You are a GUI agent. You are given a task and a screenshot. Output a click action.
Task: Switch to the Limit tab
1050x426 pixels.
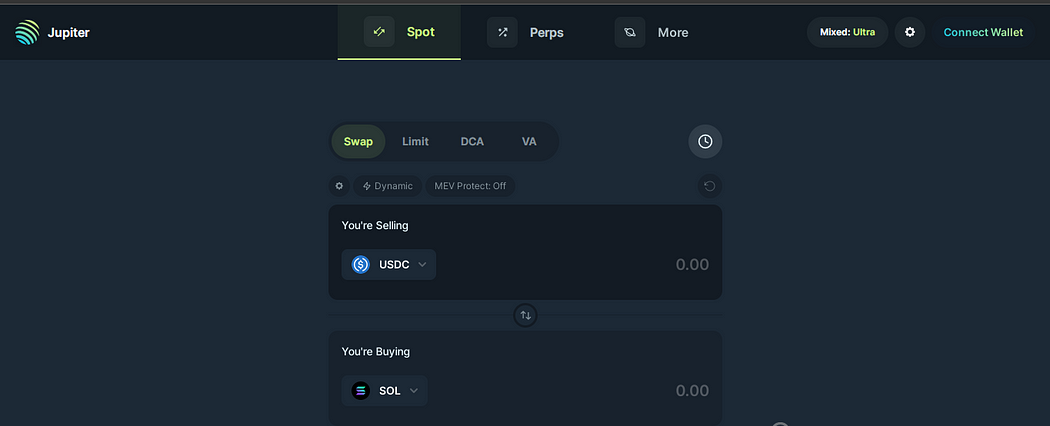[415, 141]
